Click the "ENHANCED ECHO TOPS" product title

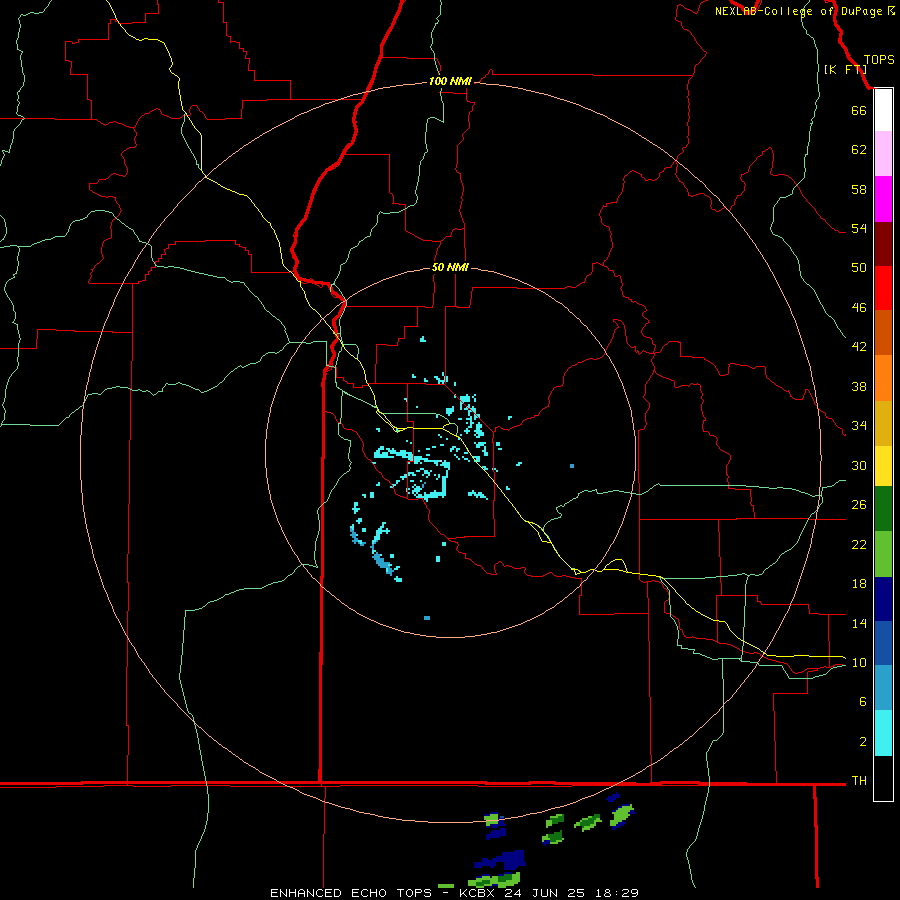pos(351,893)
